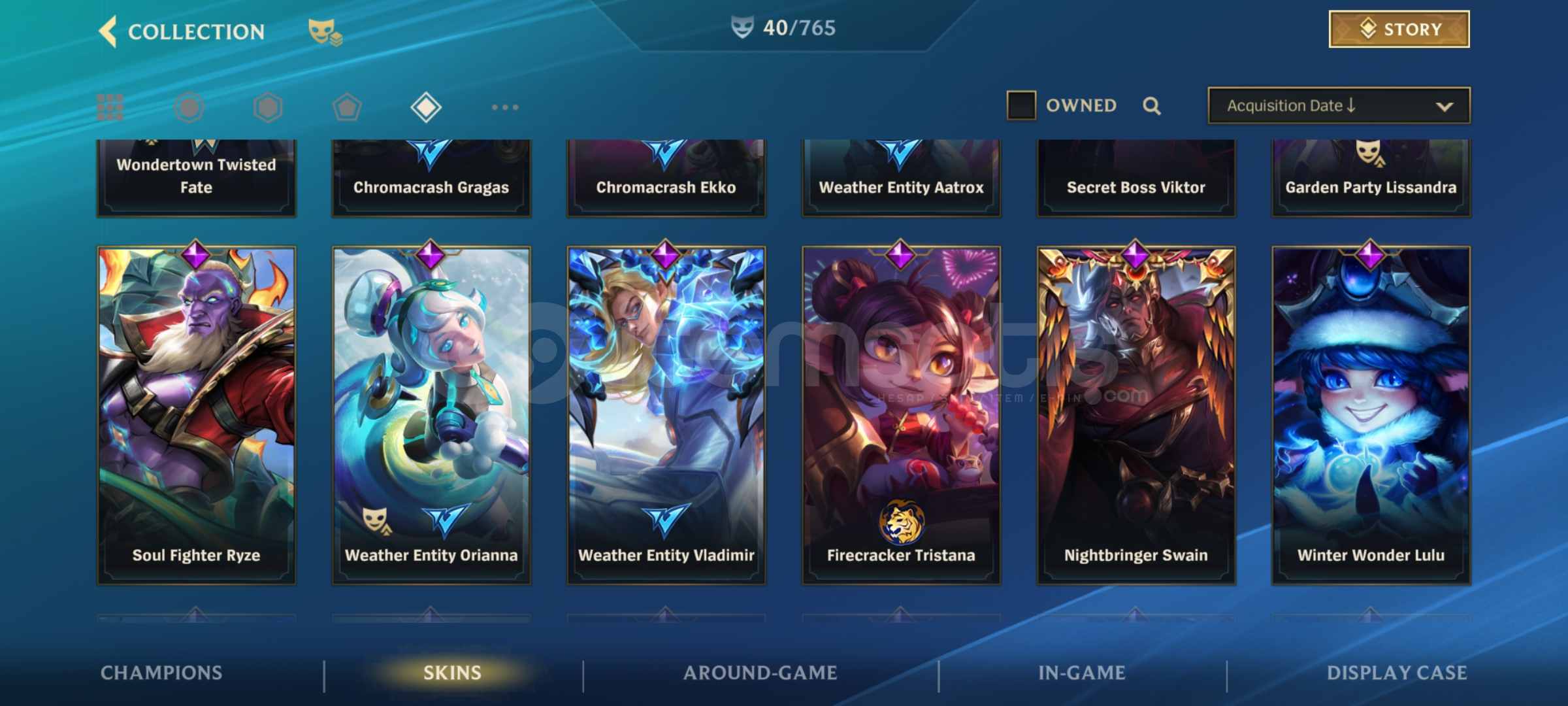Open the Acquisition Date sort dropdown
Image resolution: width=1568 pixels, height=706 pixels.
coord(1339,105)
